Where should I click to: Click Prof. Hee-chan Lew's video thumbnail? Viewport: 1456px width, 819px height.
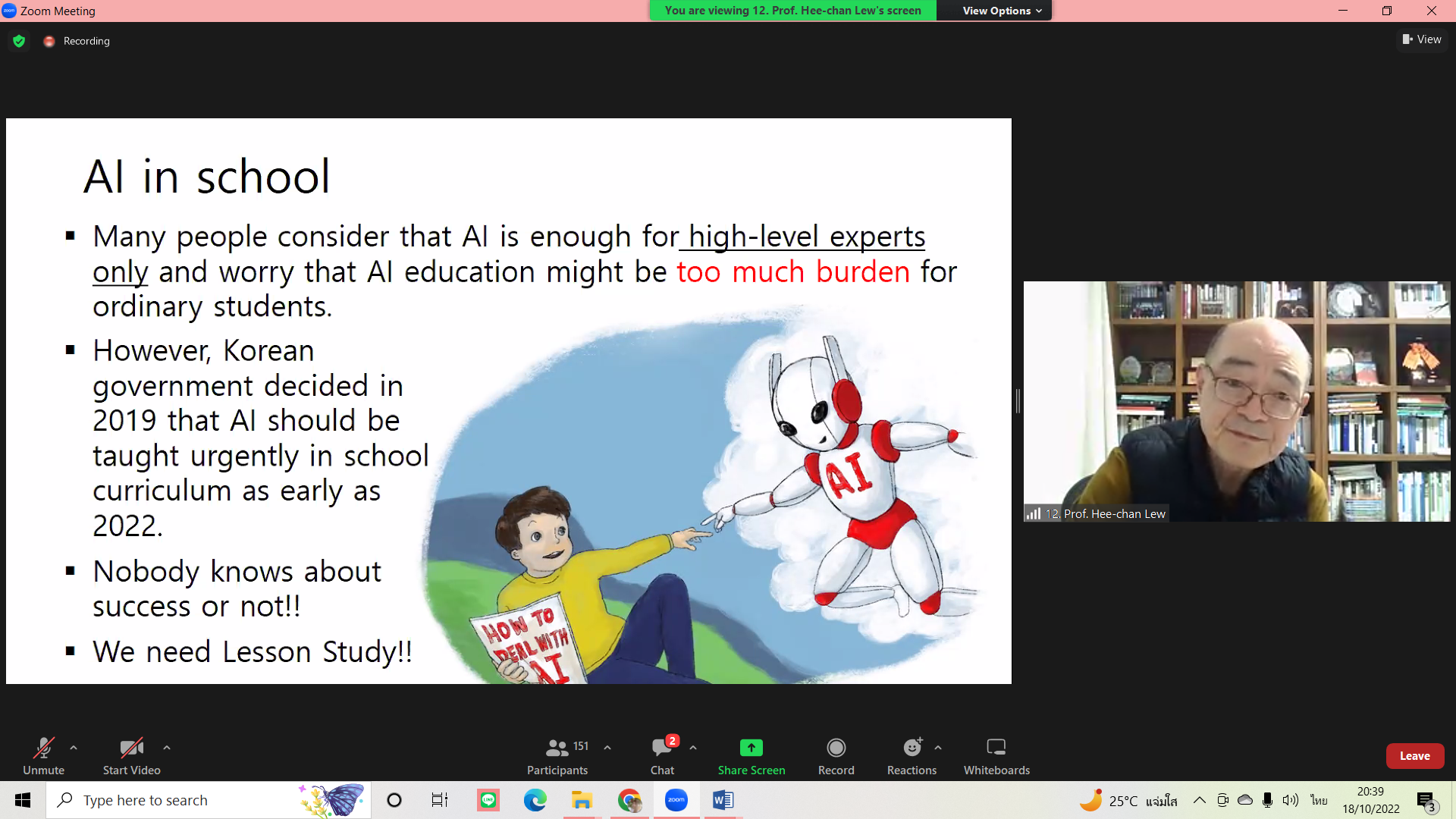click(x=1236, y=402)
